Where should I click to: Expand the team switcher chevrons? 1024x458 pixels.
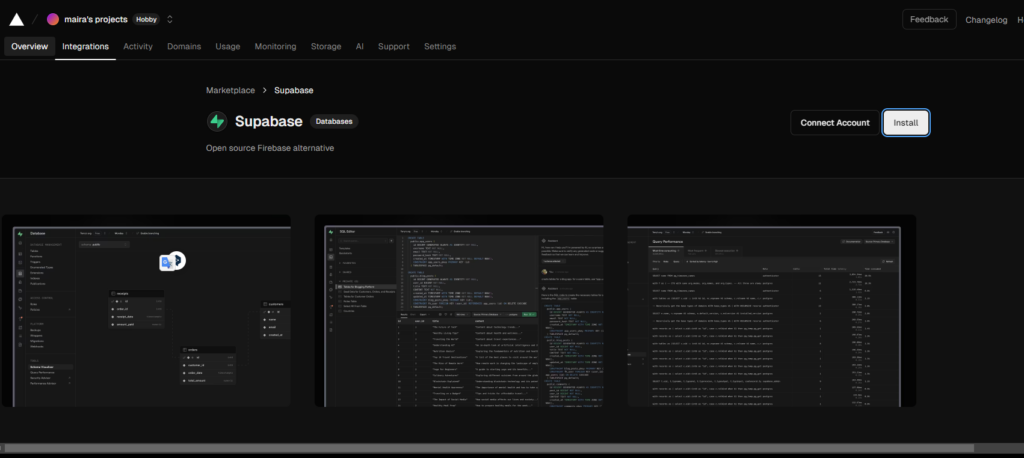tap(170, 20)
